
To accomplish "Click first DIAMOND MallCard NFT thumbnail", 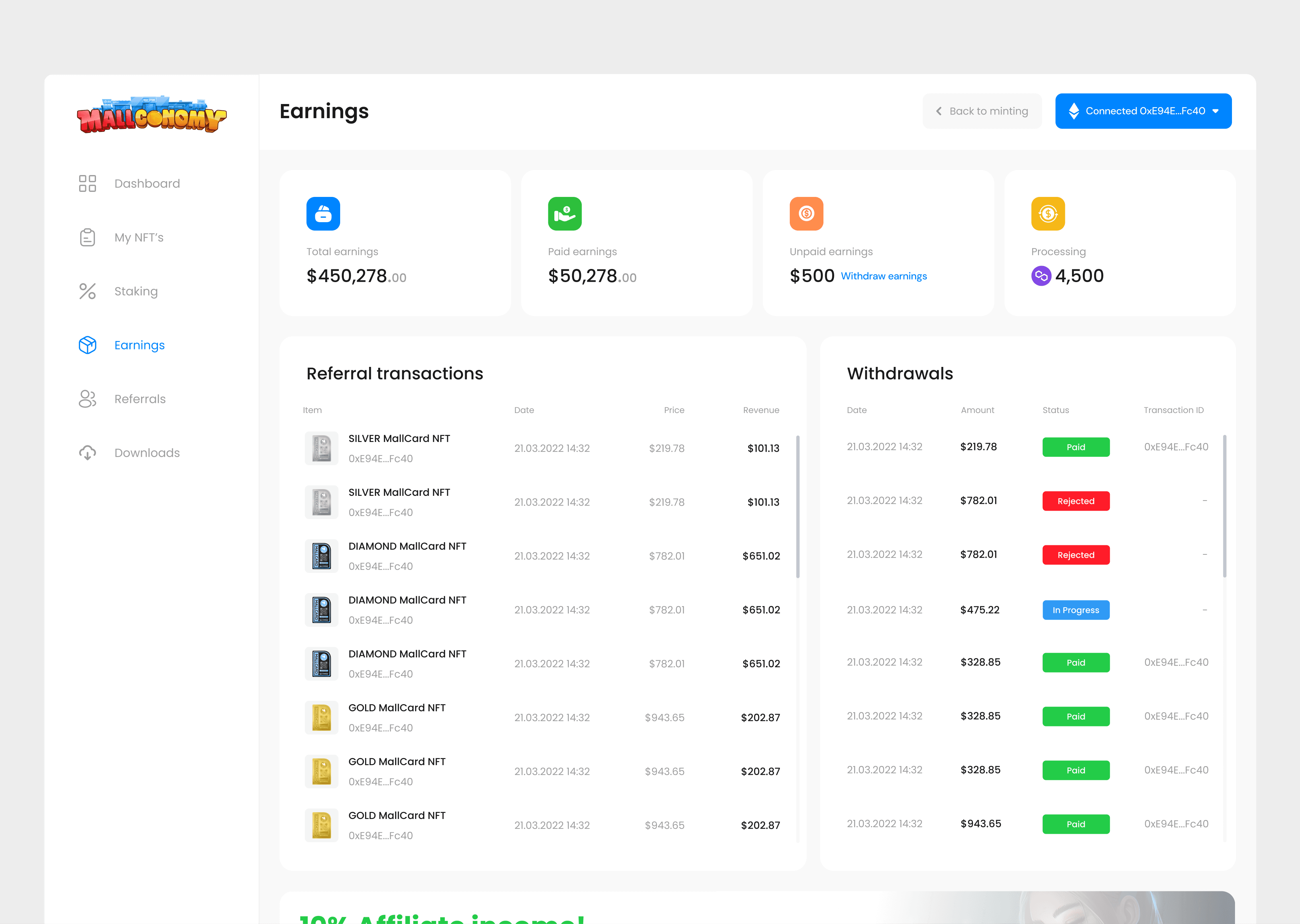I will pyautogui.click(x=322, y=556).
